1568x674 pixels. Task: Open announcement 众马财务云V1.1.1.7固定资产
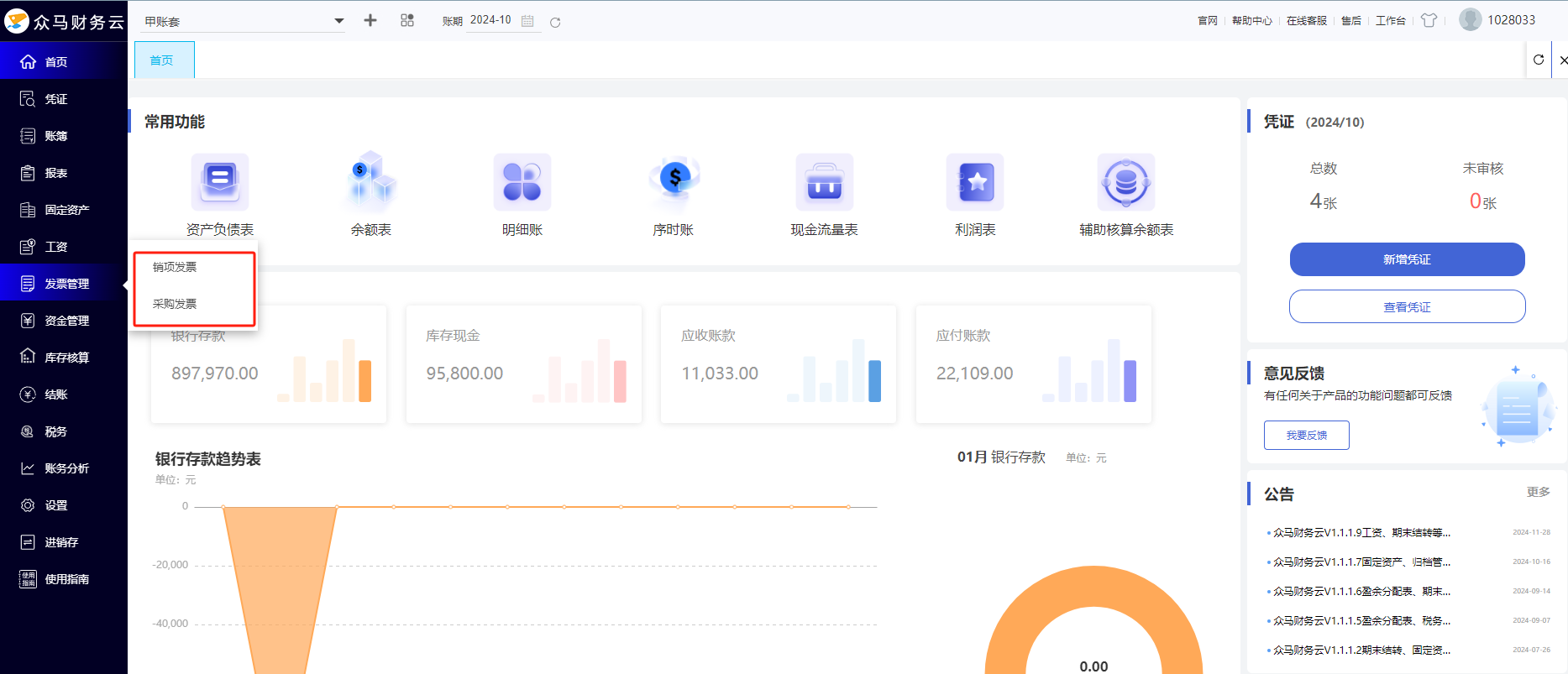pos(1361,562)
